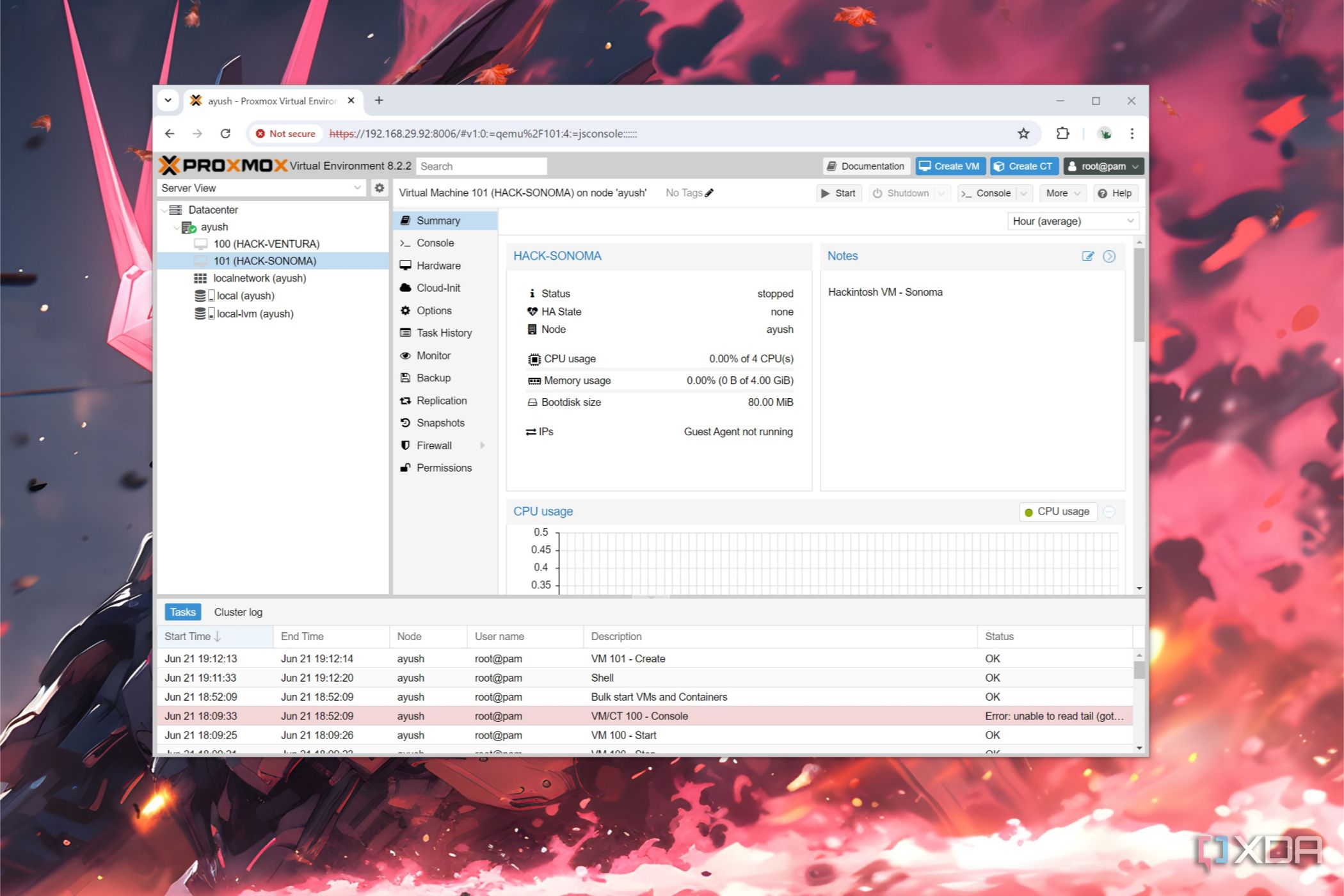This screenshot has width=1344, height=896.
Task: Reload the Proxmox page
Action: [x=225, y=133]
